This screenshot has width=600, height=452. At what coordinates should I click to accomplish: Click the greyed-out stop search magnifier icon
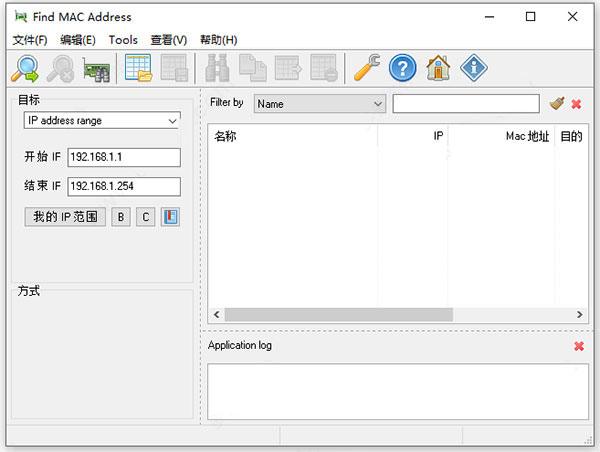tap(60, 69)
